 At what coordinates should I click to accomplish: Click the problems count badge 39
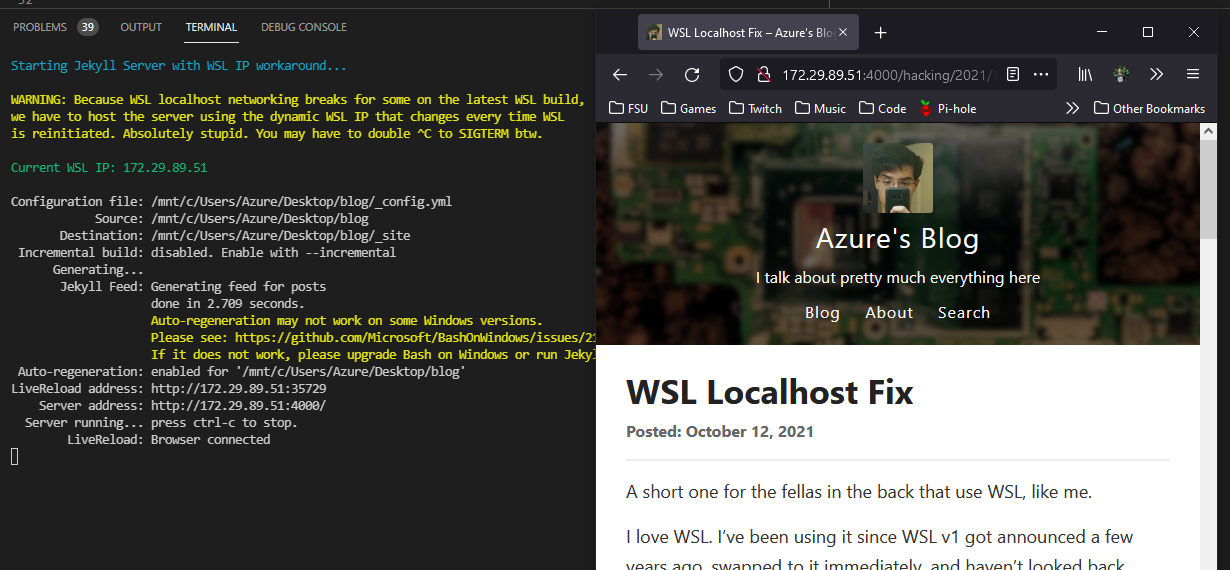coord(88,27)
